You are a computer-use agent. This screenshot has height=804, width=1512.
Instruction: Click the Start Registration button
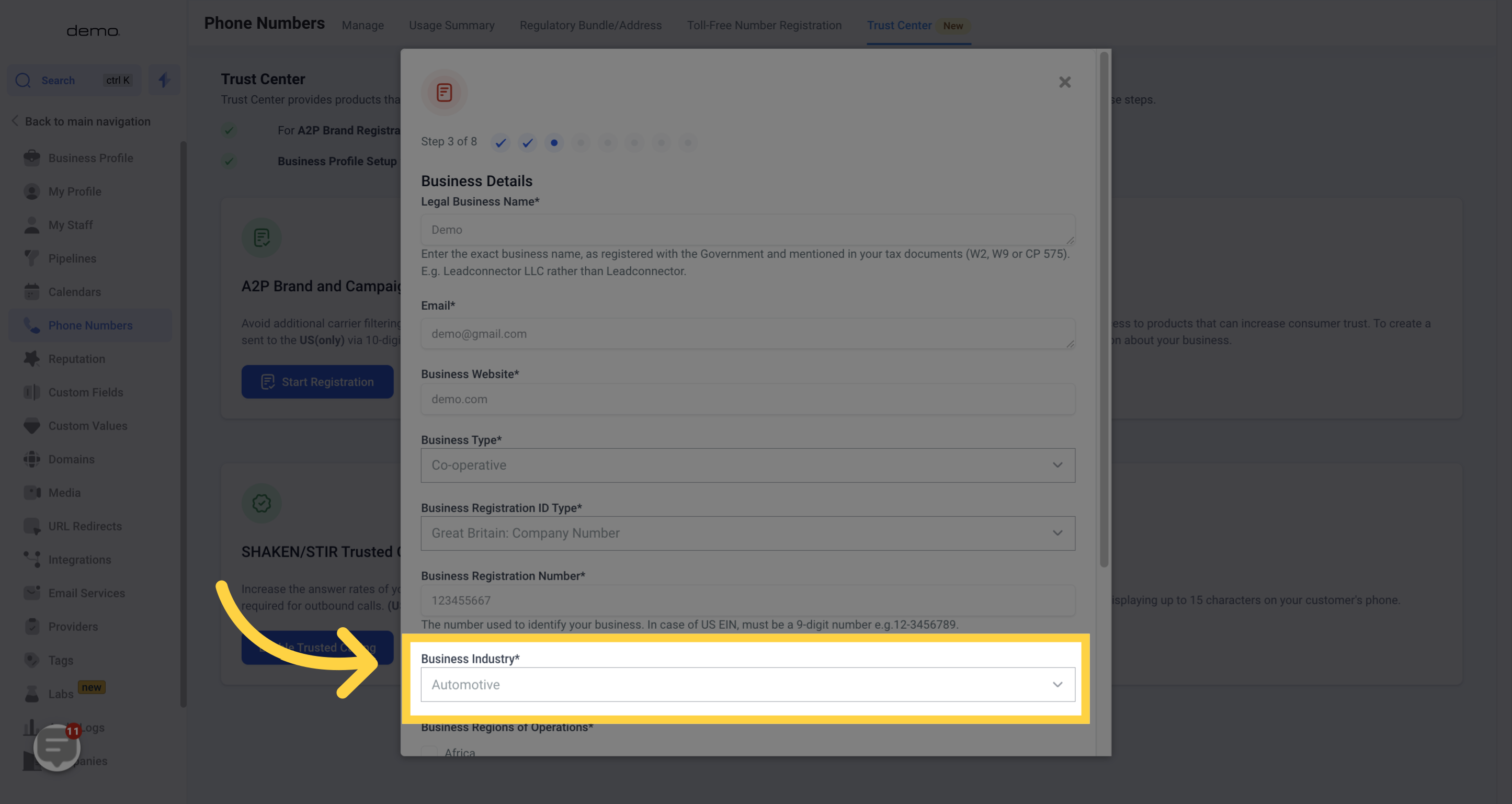point(317,381)
